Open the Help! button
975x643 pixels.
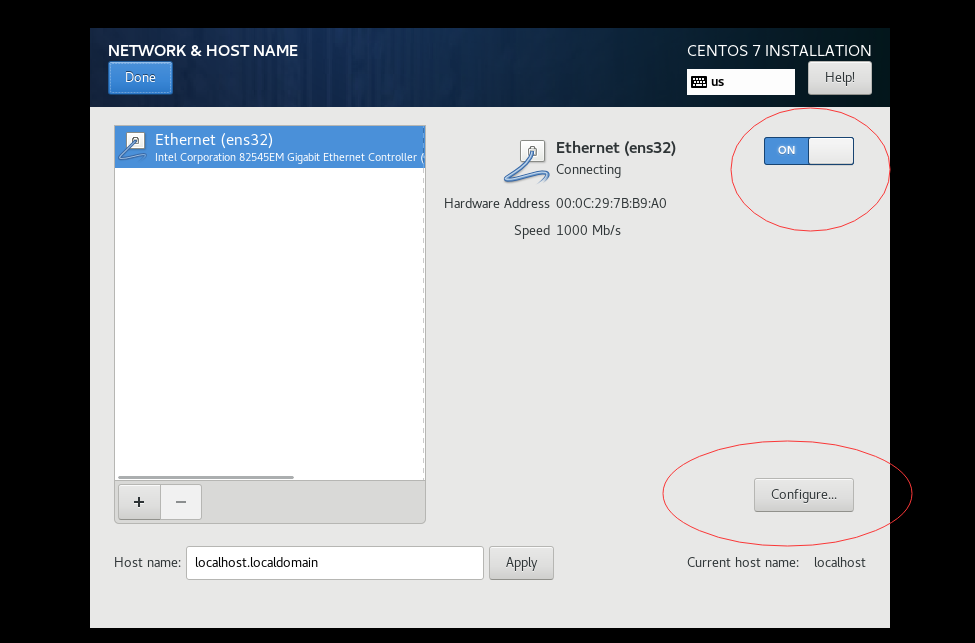[x=839, y=78]
